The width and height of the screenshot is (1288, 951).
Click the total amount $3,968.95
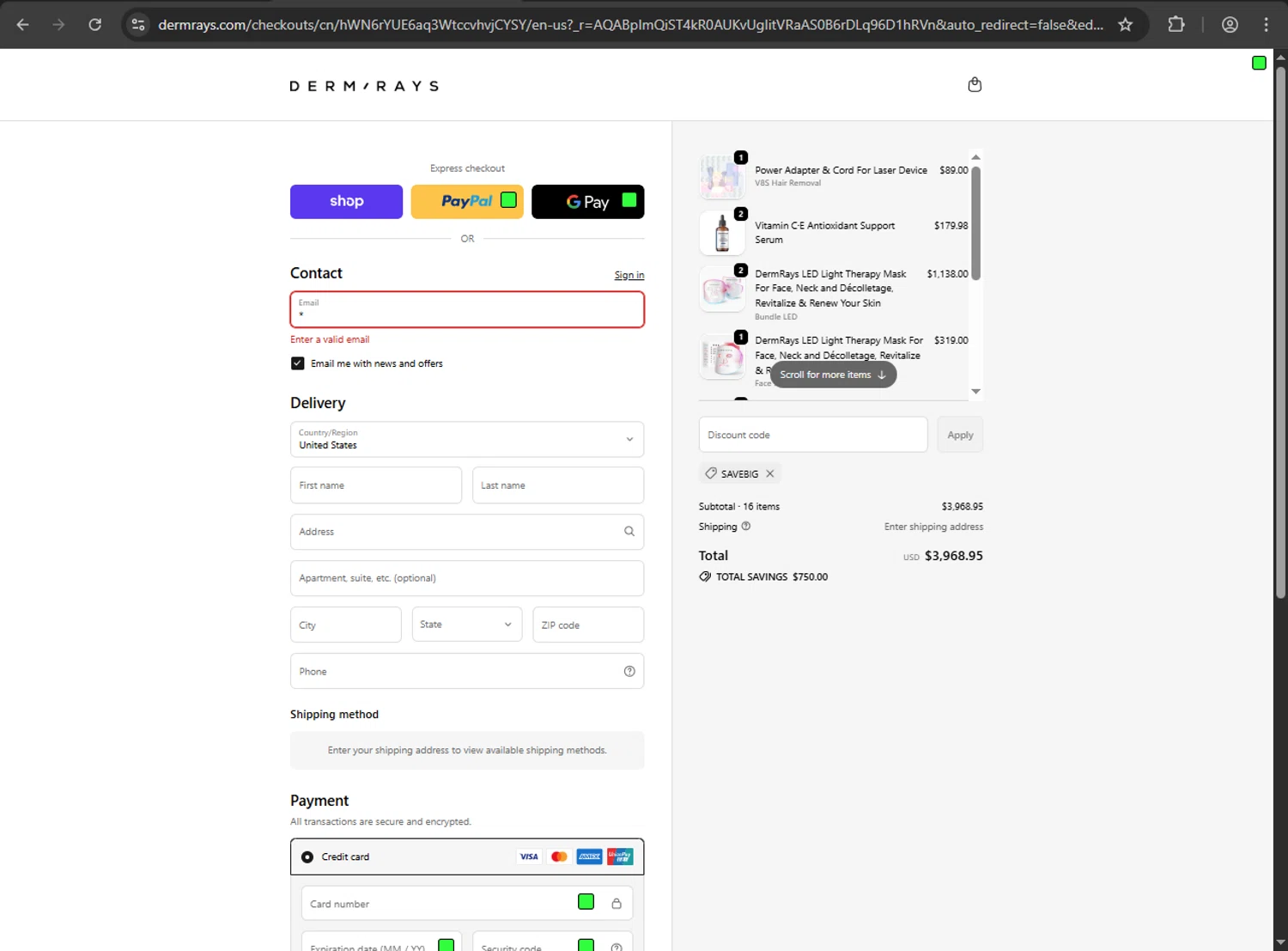(953, 556)
